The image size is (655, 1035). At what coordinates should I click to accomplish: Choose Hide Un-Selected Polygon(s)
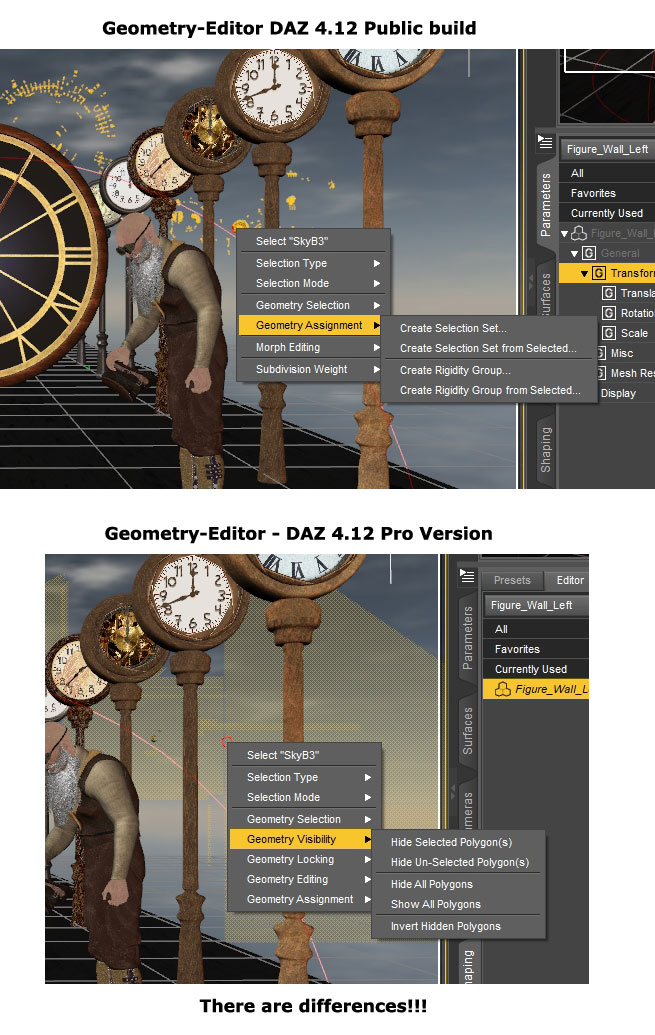[x=459, y=862]
